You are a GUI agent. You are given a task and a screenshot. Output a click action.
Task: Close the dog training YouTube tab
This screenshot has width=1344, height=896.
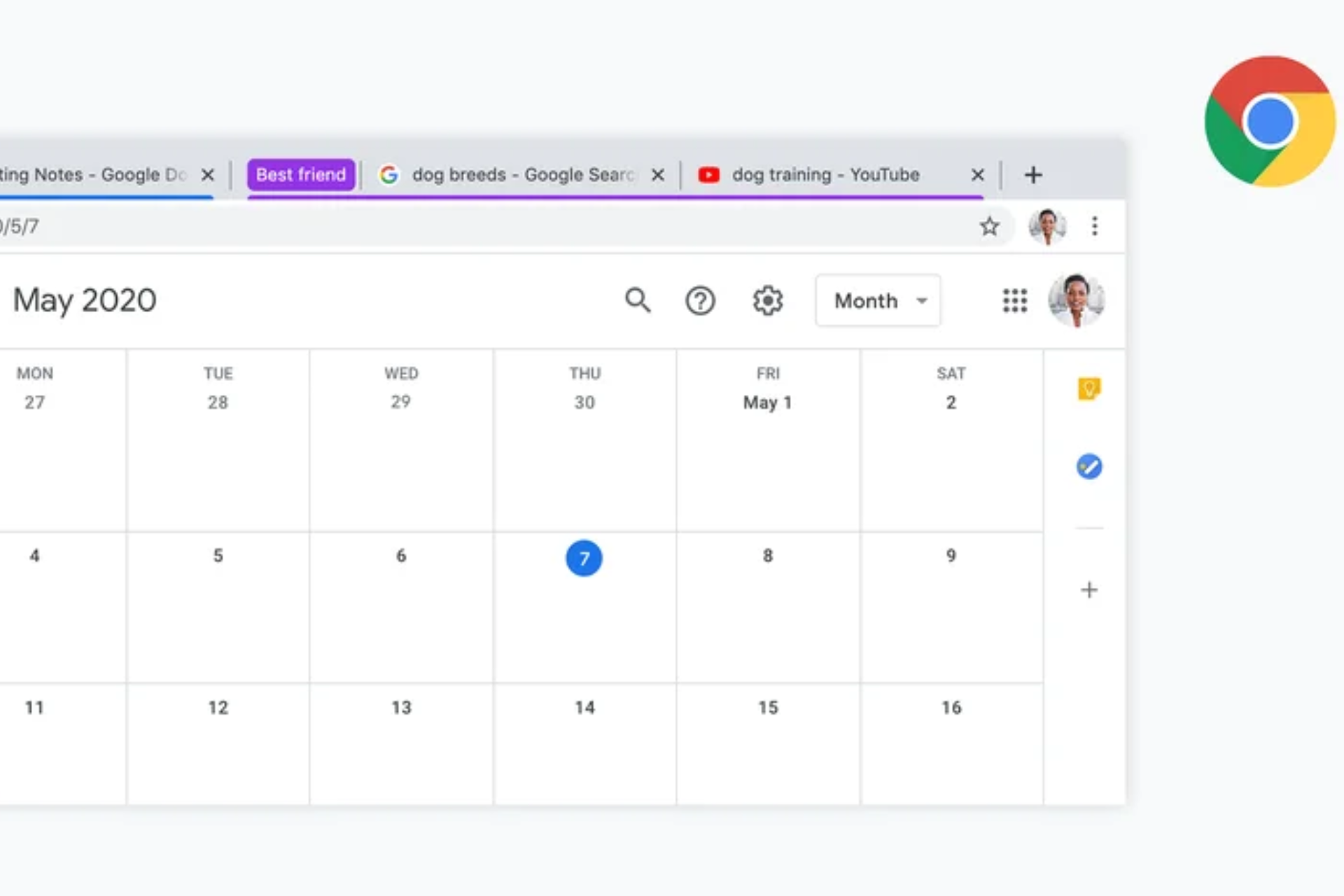(977, 174)
